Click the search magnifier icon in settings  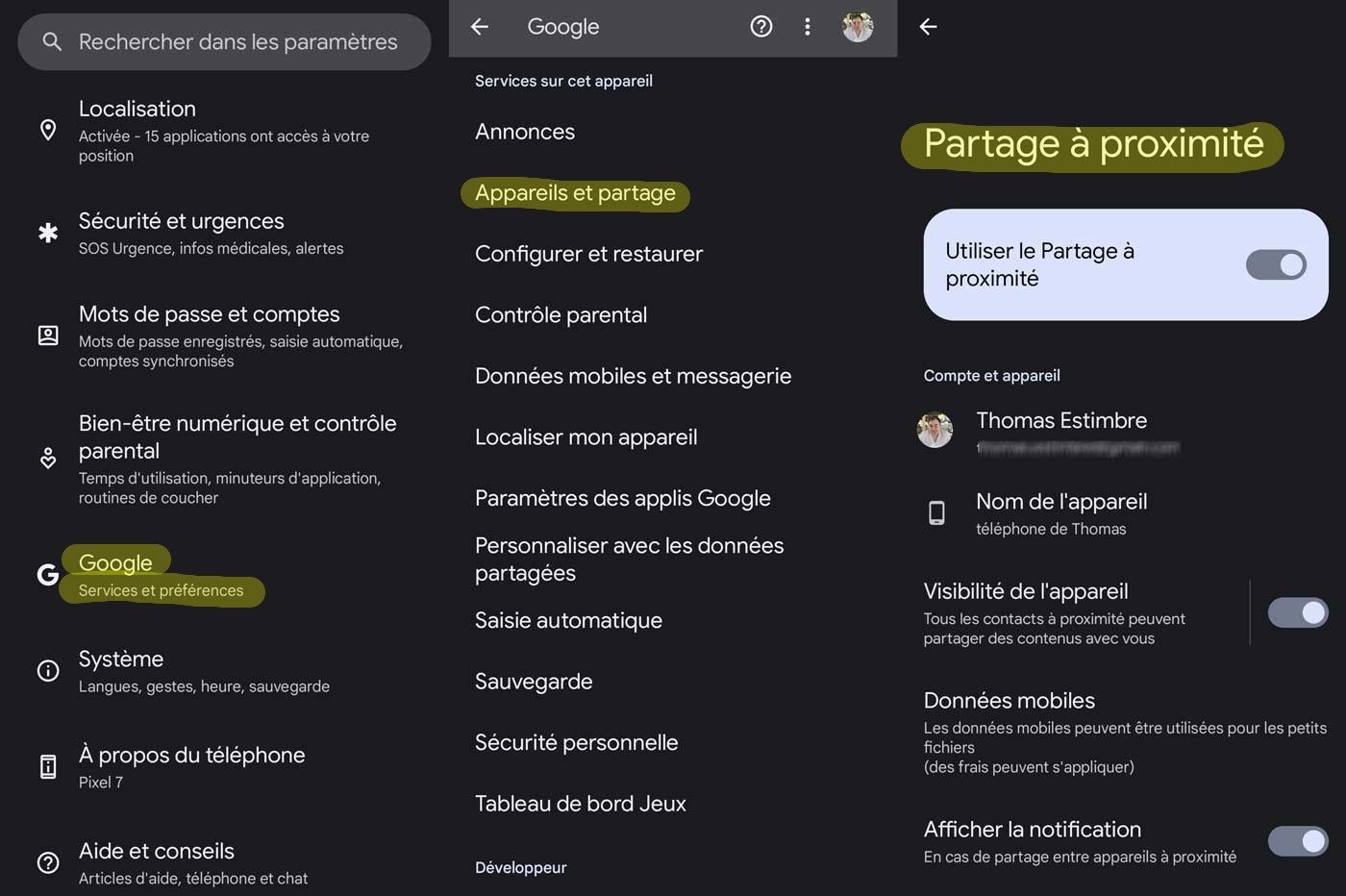coord(52,41)
